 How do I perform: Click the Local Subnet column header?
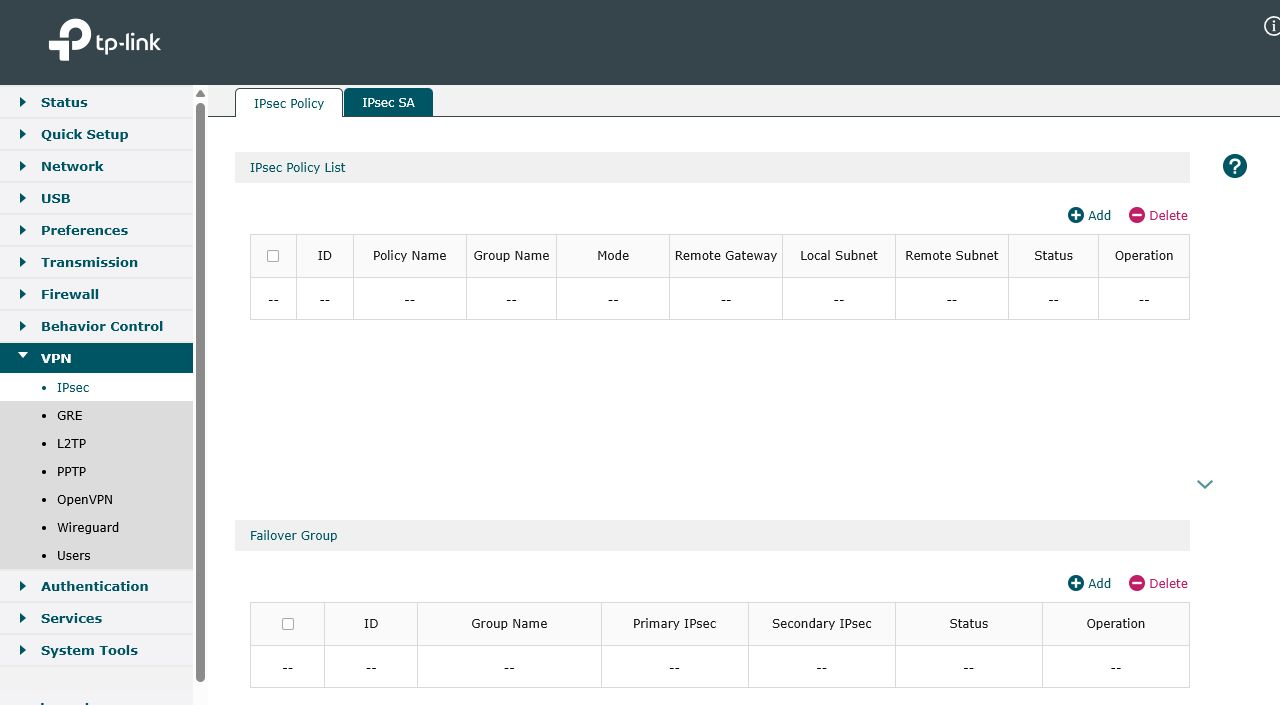[x=839, y=256]
